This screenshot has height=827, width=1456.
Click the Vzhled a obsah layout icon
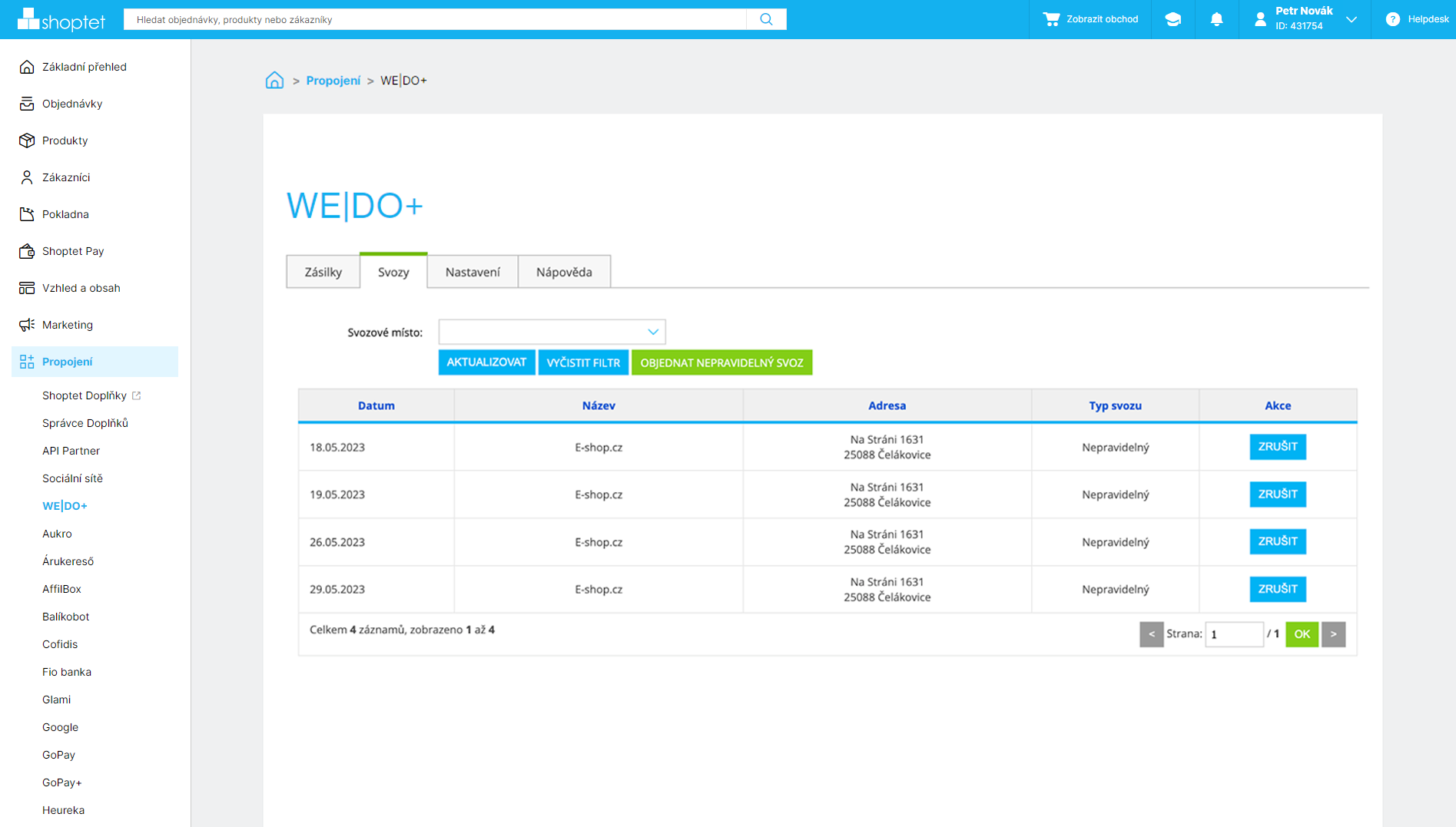click(27, 288)
